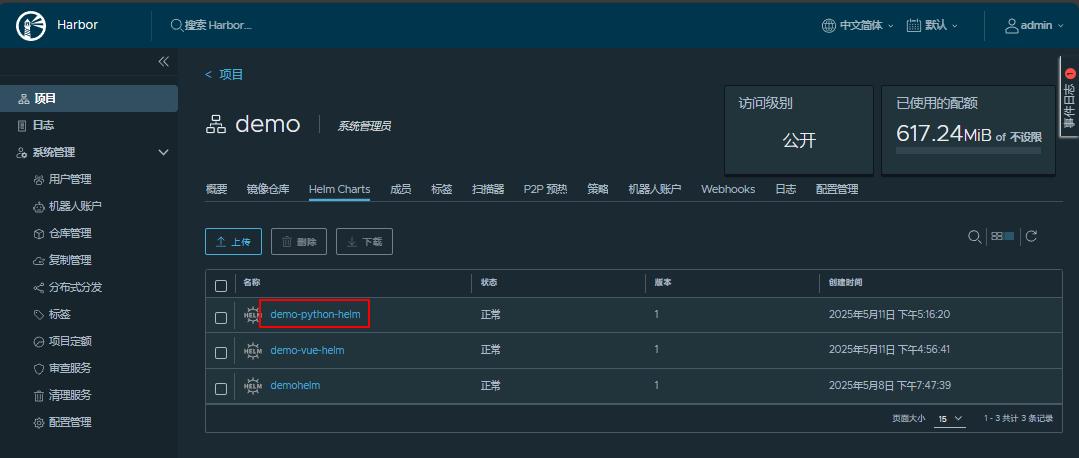Click the 项目 sidebar icon
1079x458 pixels.
(x=23, y=99)
